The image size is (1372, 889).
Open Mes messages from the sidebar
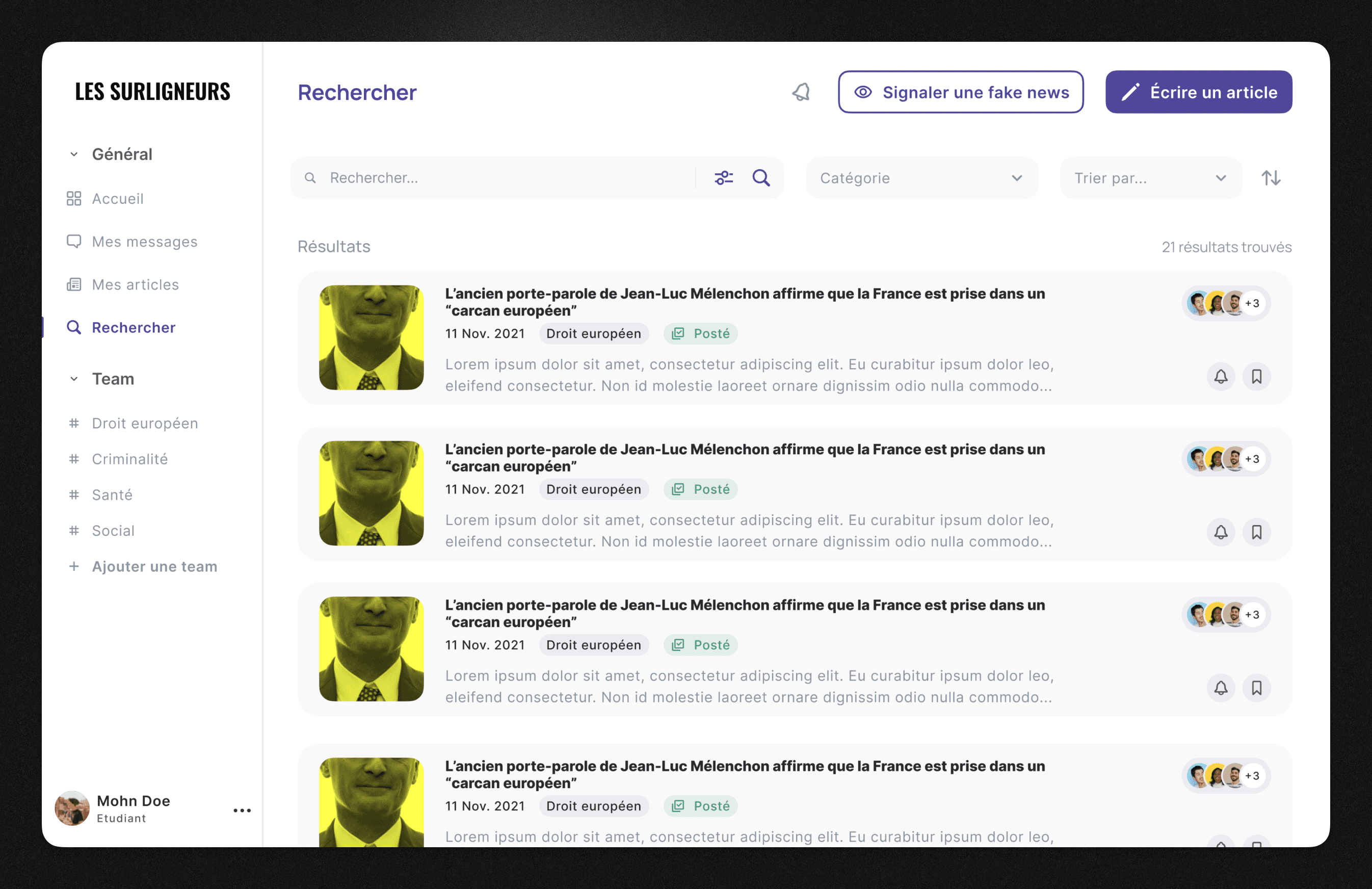[x=144, y=242]
